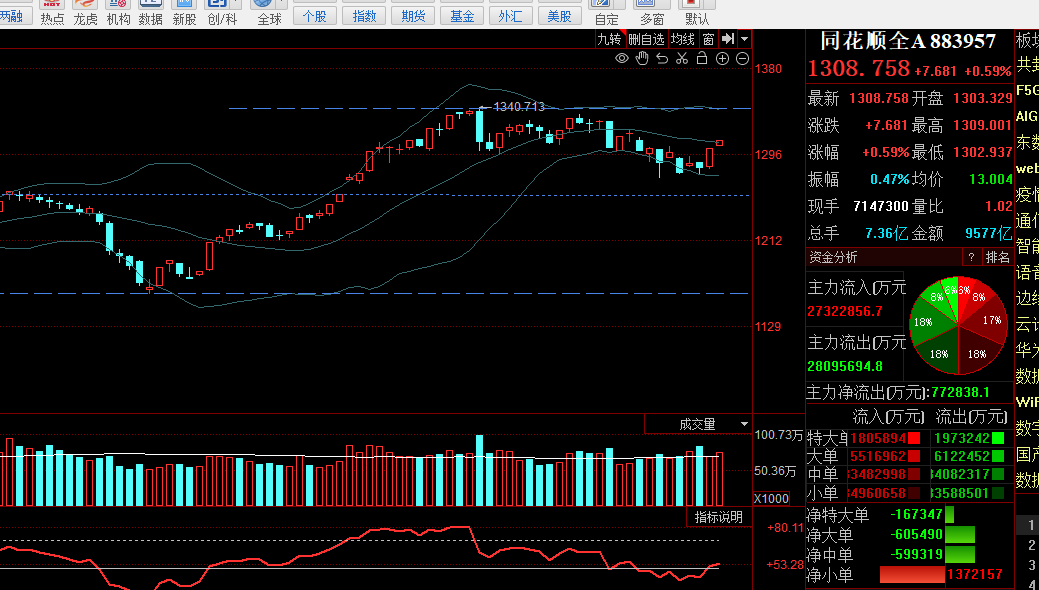The image size is (1039, 590).
Task: Toggle the eye visibility icon on chart
Action: [x=622, y=58]
